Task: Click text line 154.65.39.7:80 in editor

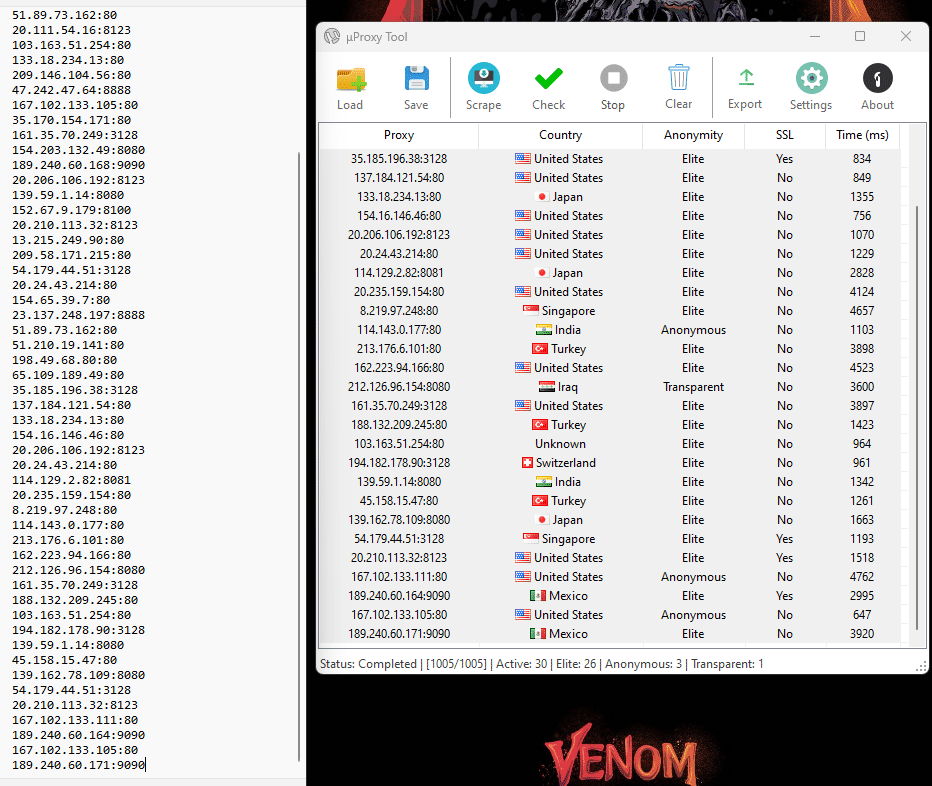Action: pyautogui.click(x=61, y=300)
